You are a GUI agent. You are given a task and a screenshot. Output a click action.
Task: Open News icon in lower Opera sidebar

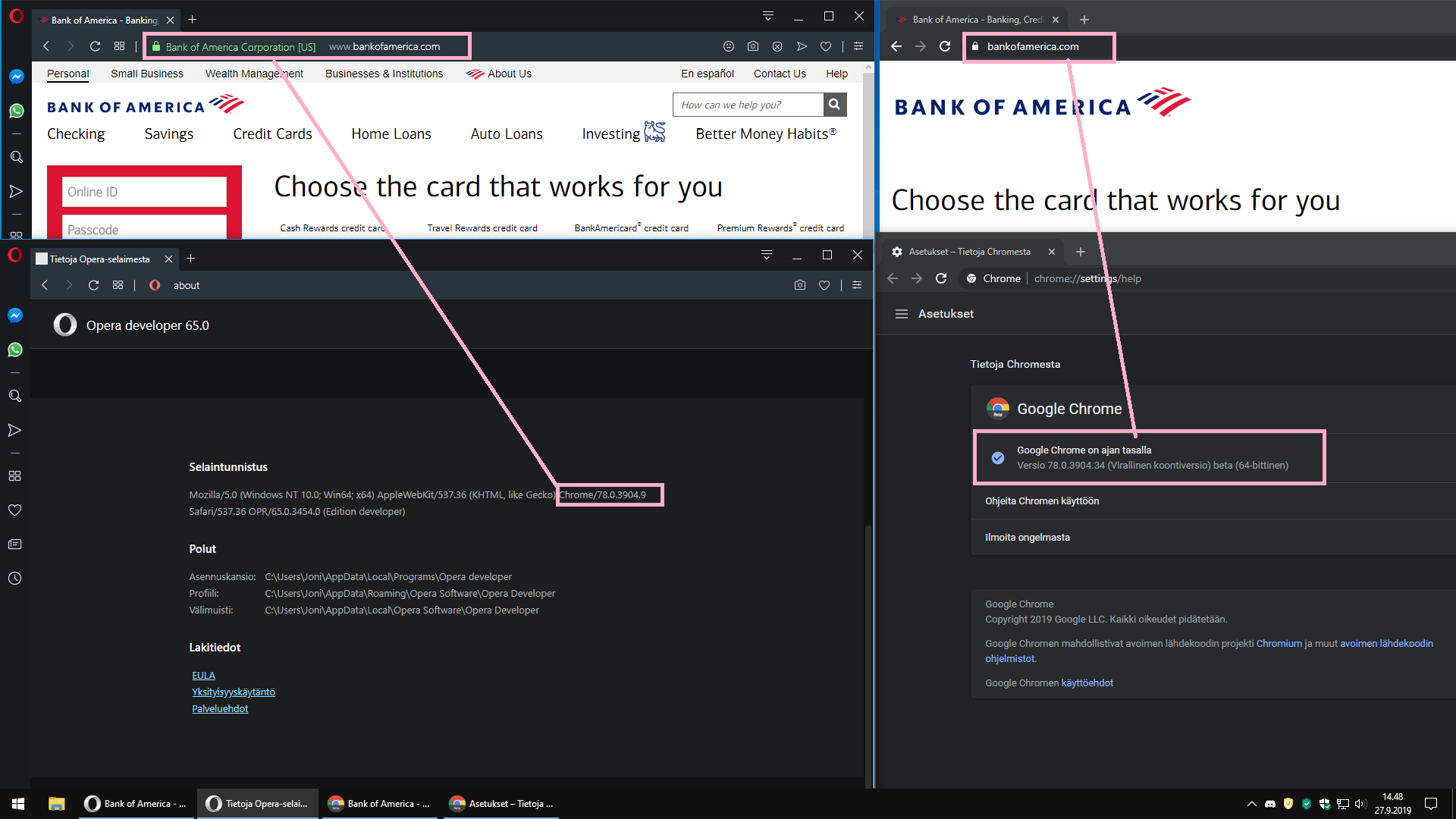point(14,544)
